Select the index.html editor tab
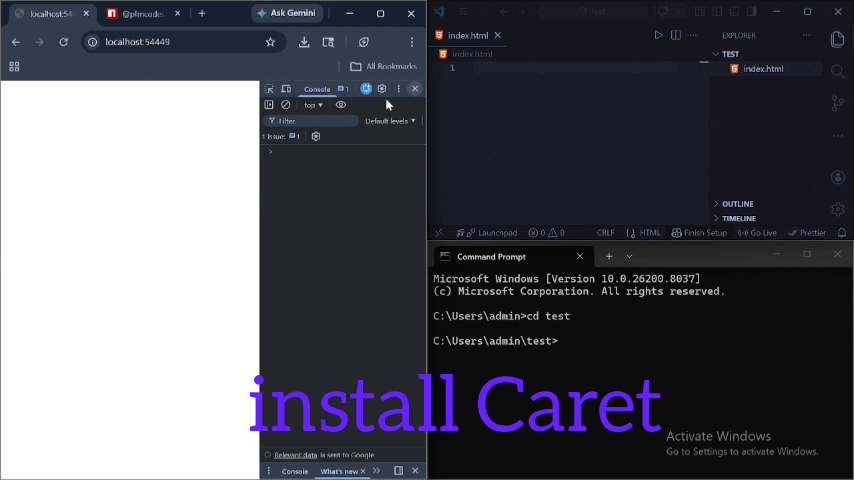The width and height of the screenshot is (854, 480). tap(469, 35)
